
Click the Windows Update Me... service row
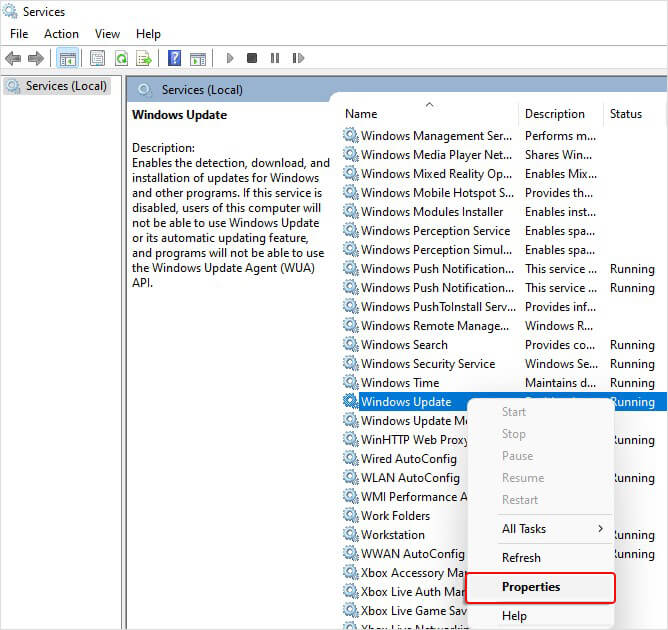pos(414,420)
